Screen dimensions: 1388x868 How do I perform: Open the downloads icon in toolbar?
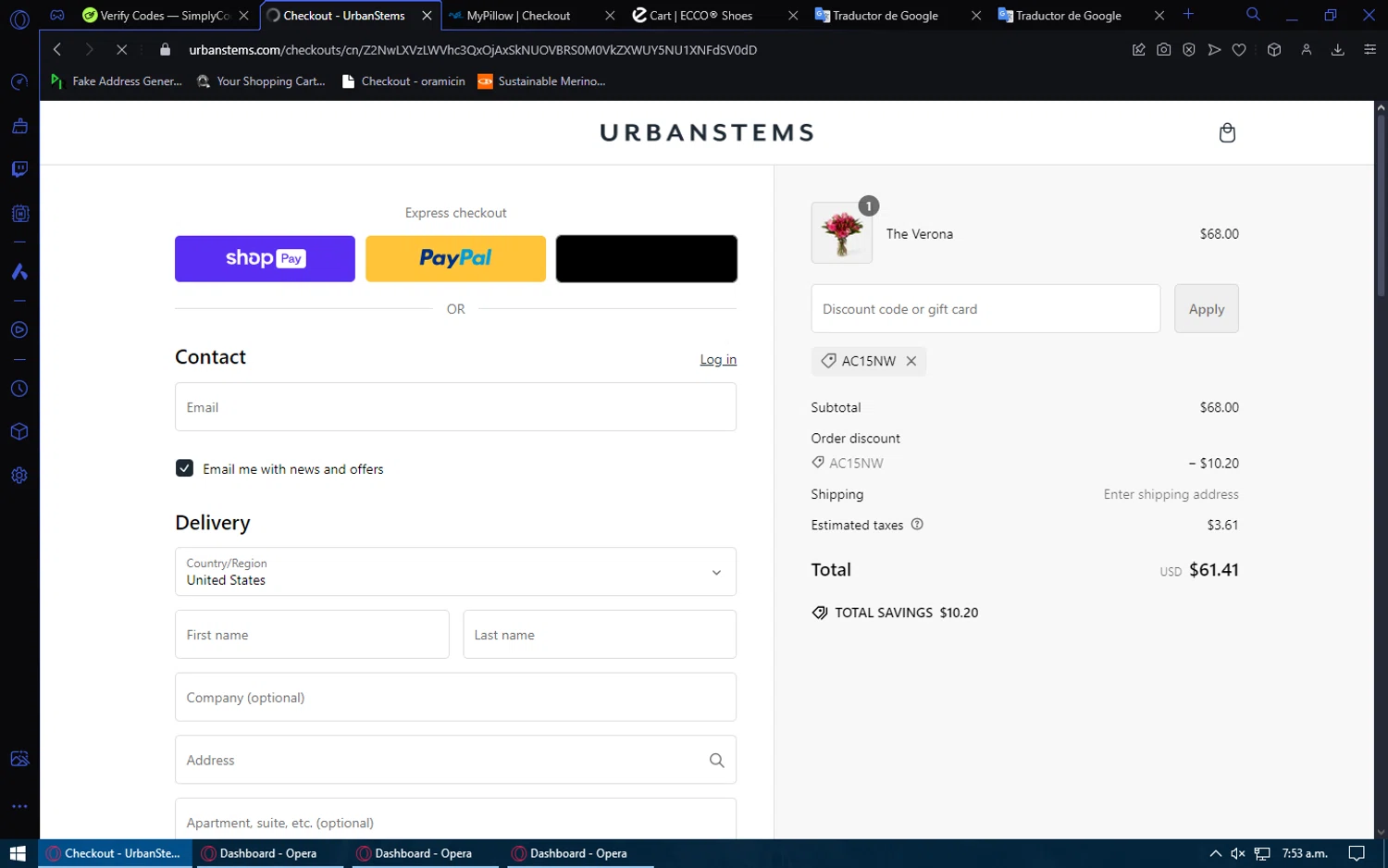tap(1338, 50)
